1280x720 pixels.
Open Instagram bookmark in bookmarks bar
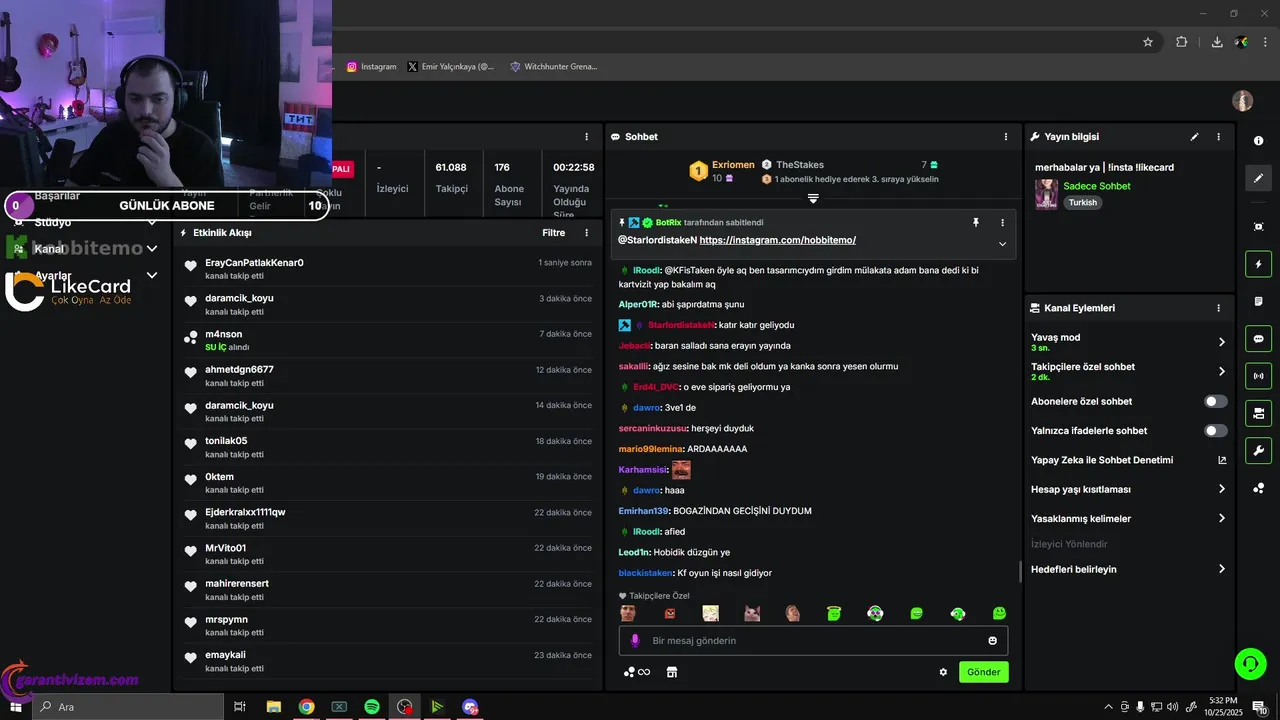coord(372,67)
